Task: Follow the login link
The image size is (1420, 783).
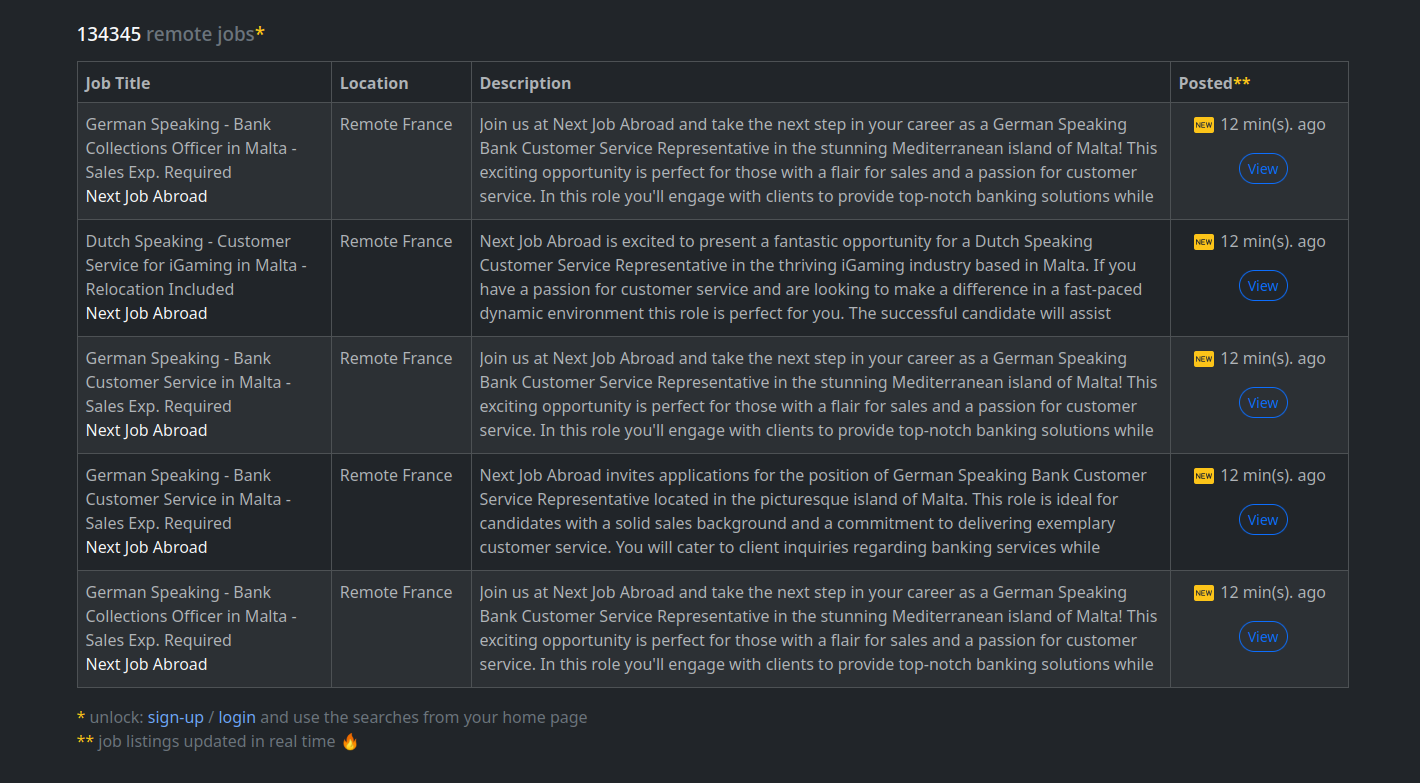Action: [237, 717]
